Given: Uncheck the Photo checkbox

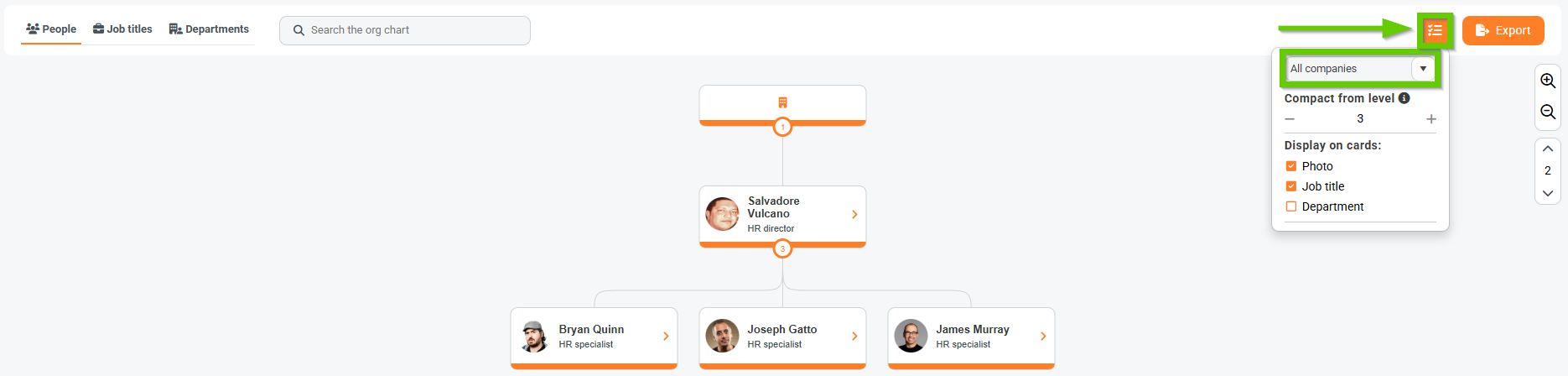Looking at the screenshot, I should tap(1291, 166).
